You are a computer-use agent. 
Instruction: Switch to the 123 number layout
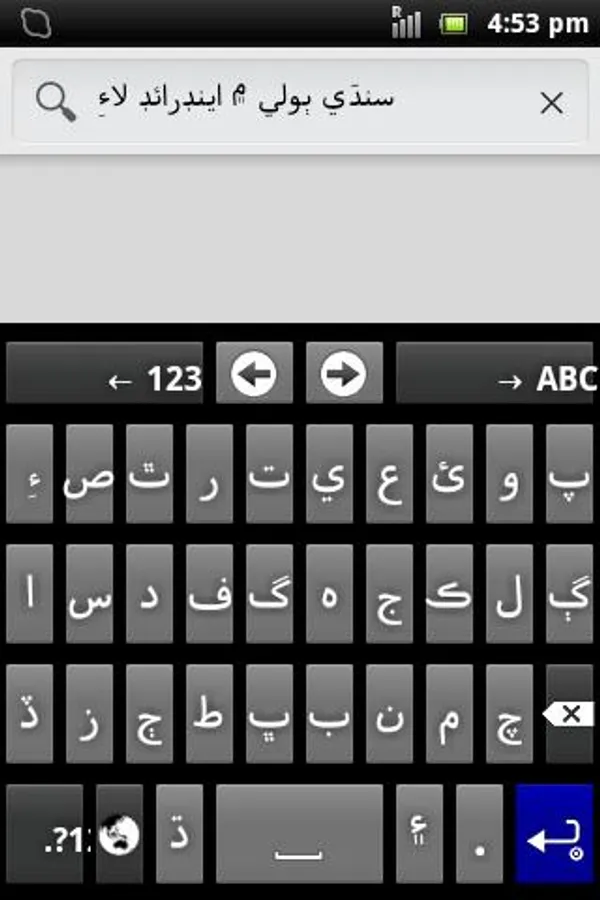[x=104, y=374]
